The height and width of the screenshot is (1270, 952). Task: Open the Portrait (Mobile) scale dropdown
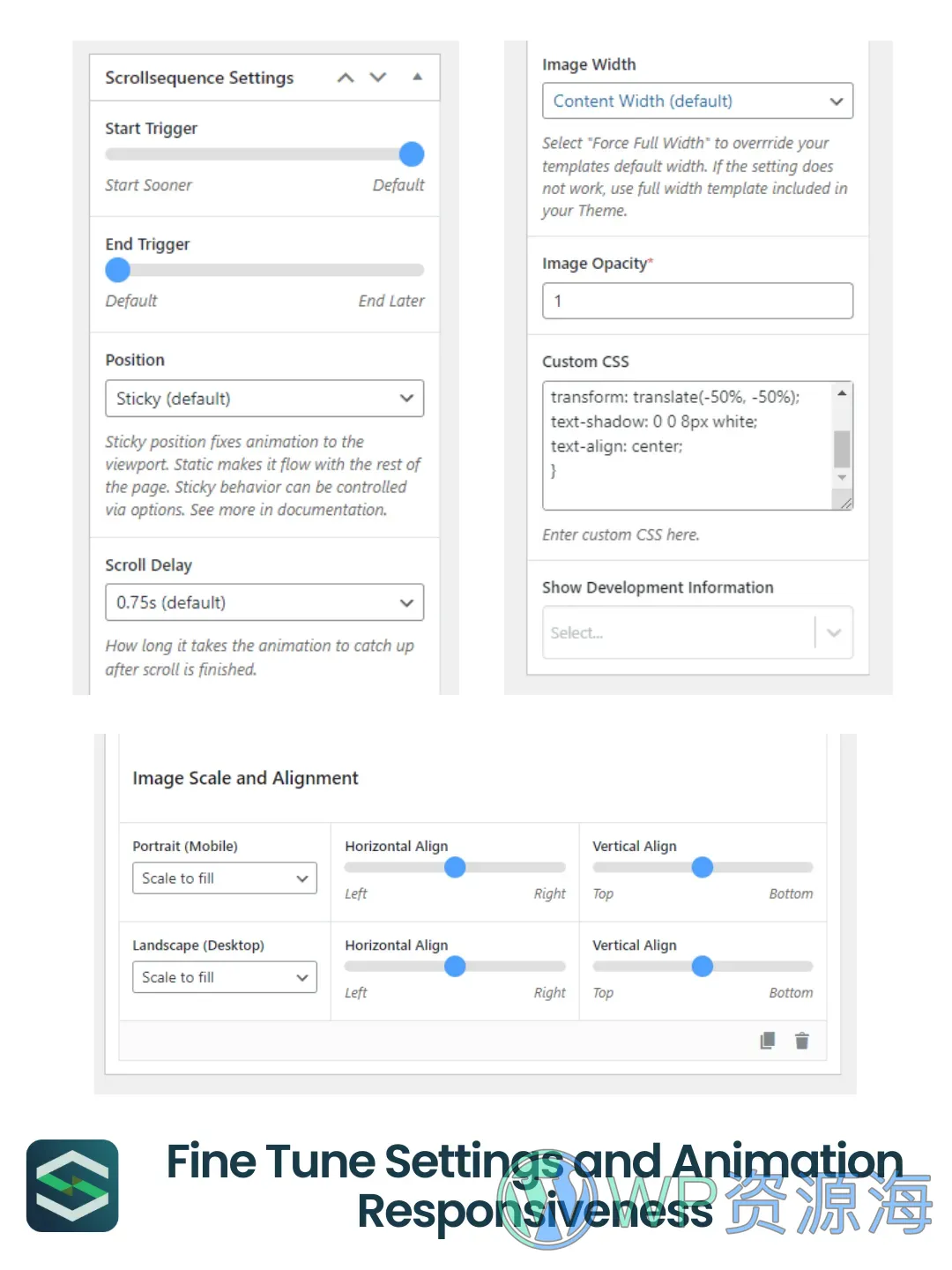pyautogui.click(x=224, y=878)
